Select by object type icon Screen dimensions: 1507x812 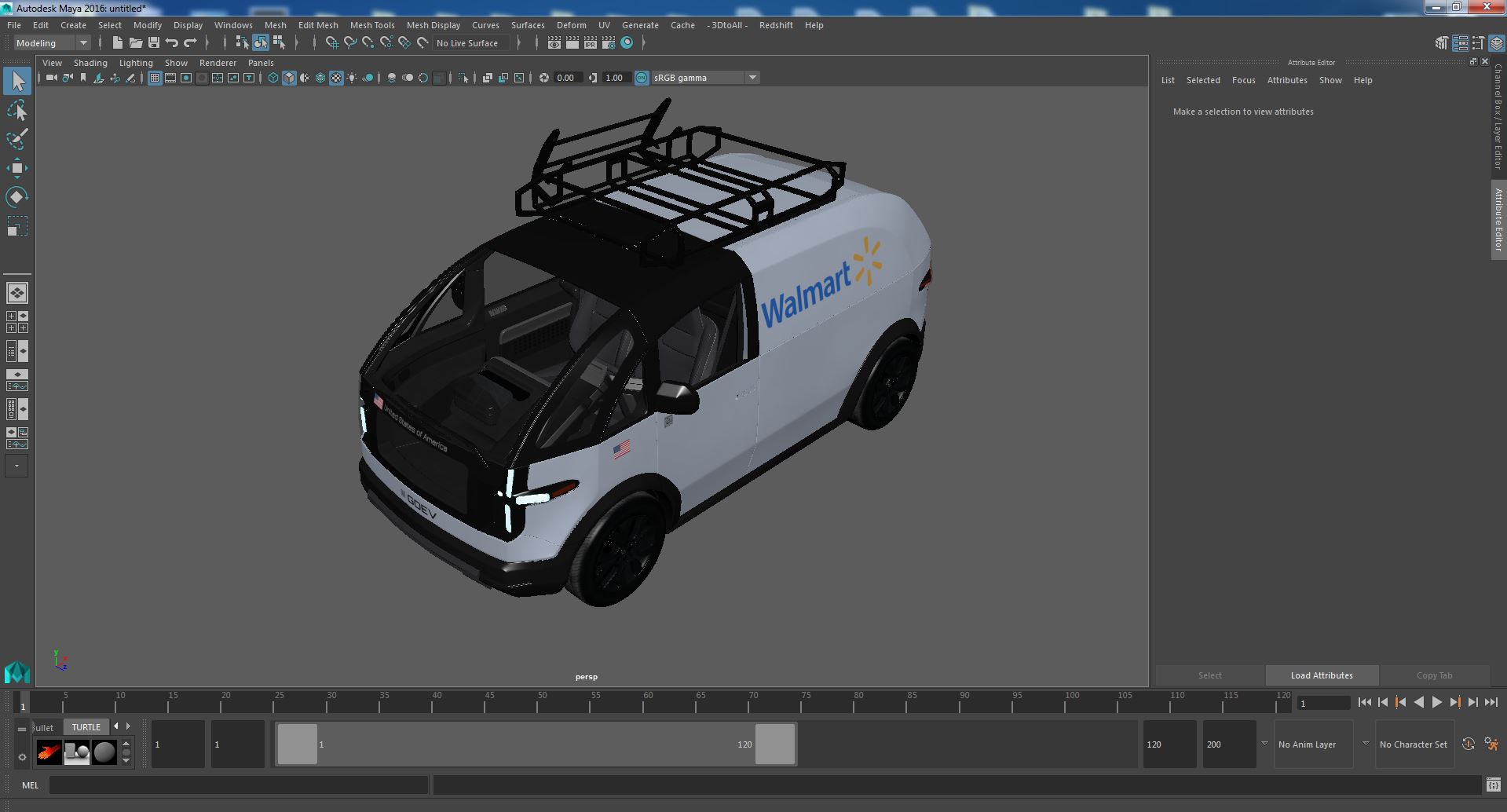click(261, 43)
